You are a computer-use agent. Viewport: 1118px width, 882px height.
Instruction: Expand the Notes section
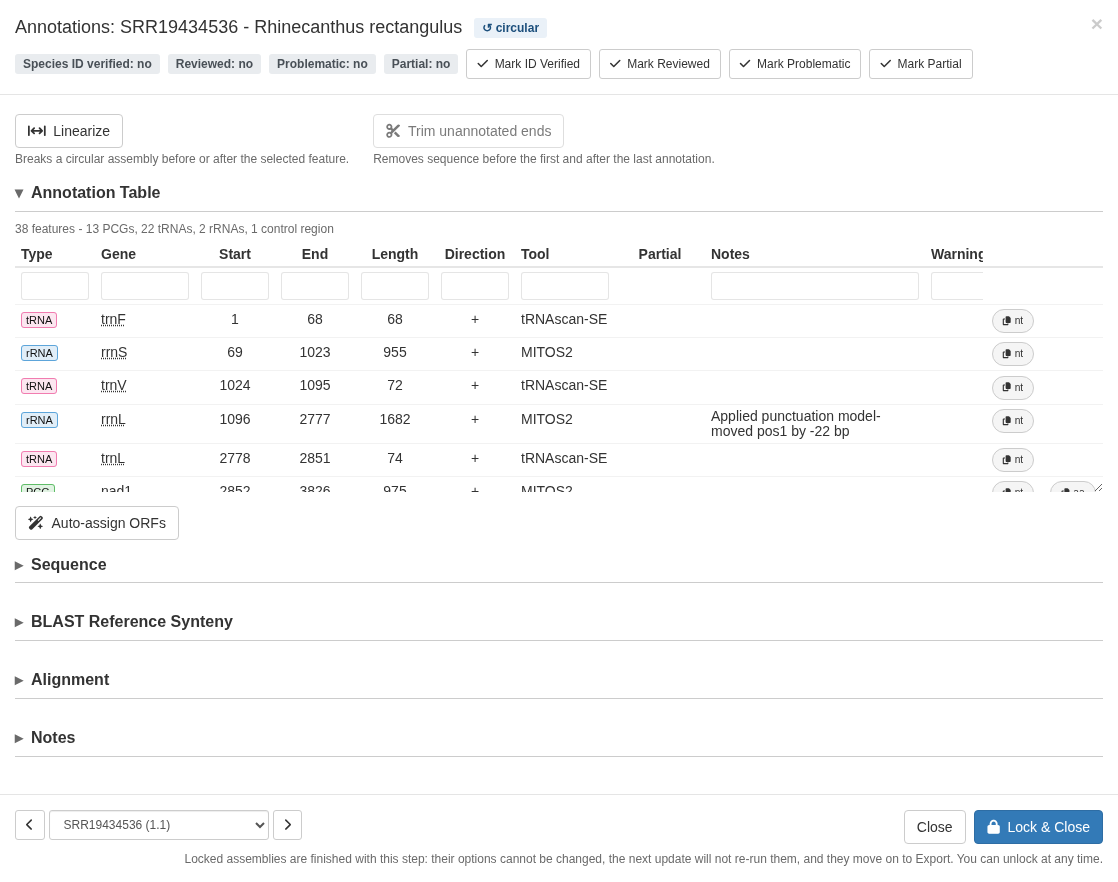pyautogui.click(x=45, y=737)
